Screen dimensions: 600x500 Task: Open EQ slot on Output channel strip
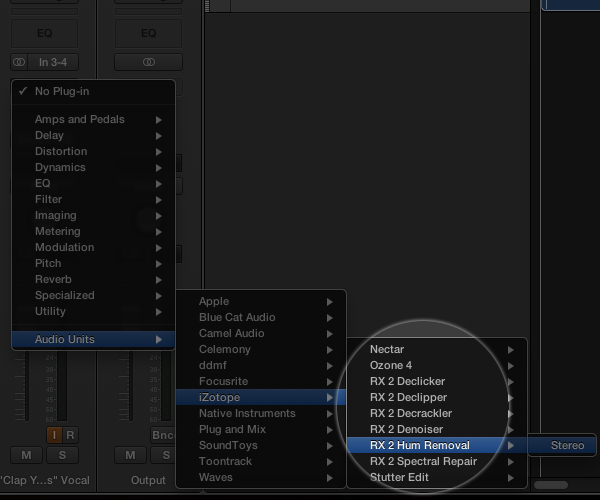pyautogui.click(x=148, y=33)
